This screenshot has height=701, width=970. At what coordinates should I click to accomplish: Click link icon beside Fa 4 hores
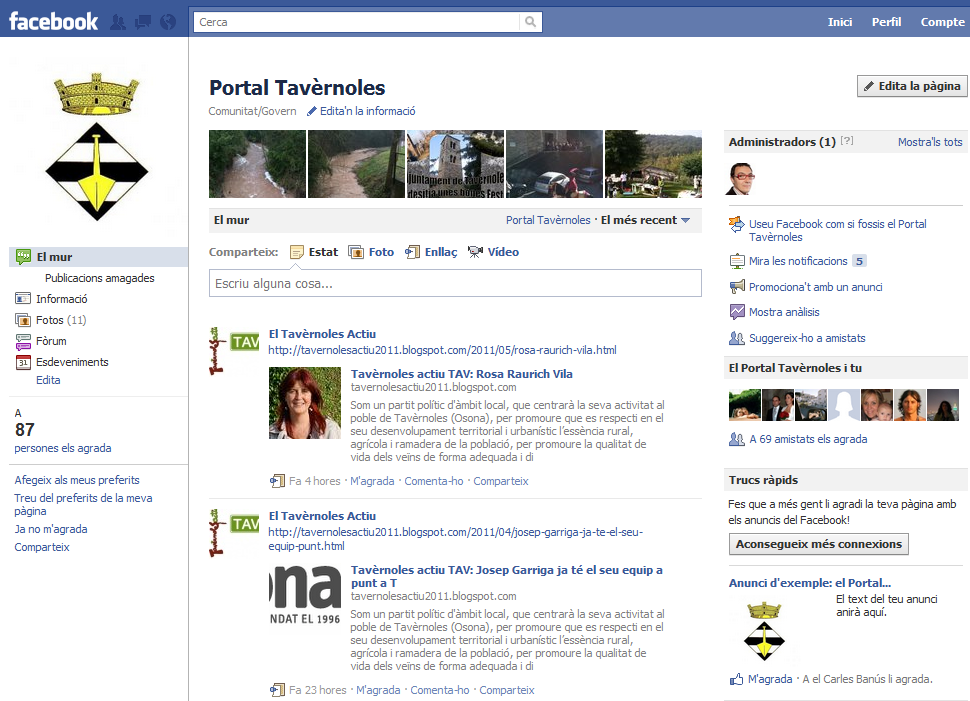pyautogui.click(x=277, y=481)
